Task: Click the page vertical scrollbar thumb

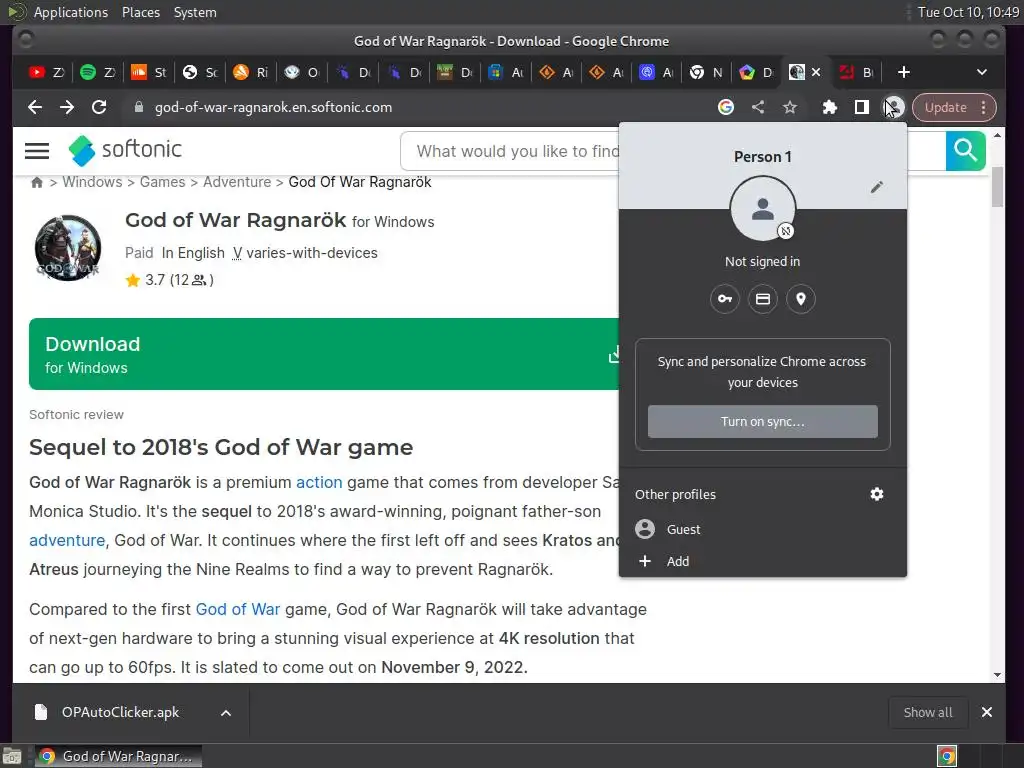Action: pos(997,187)
